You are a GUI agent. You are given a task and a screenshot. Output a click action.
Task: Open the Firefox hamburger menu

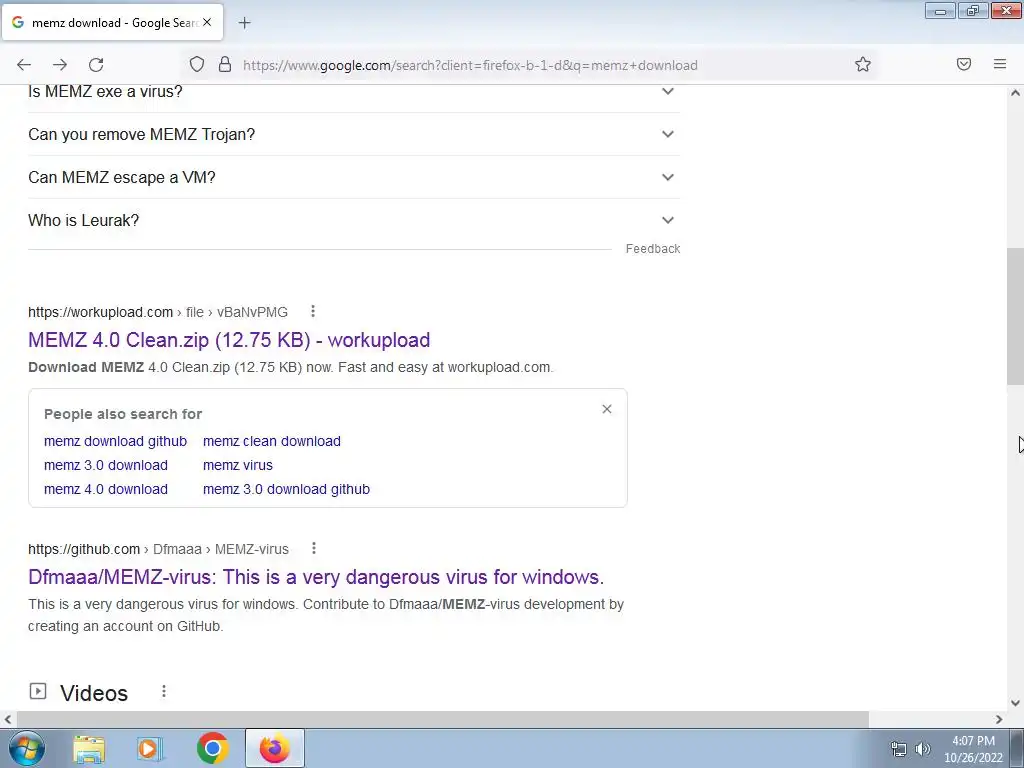(x=1000, y=64)
